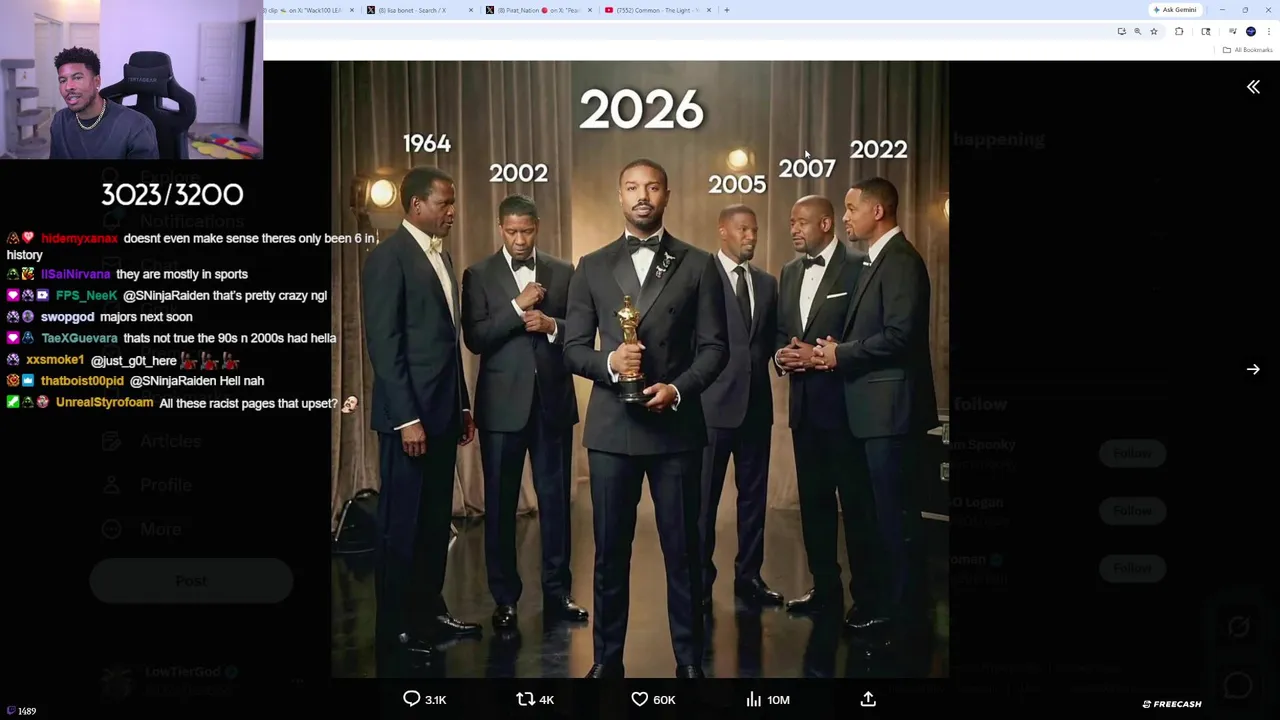Open a new browser tab with plus

[727, 10]
